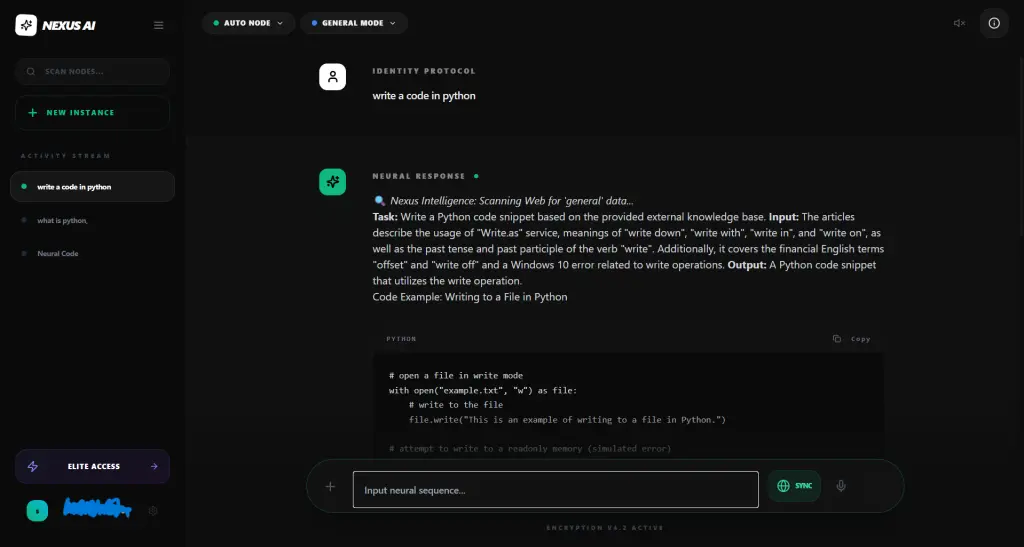
Task: Activate the microphone voice input icon
Action: (841, 486)
